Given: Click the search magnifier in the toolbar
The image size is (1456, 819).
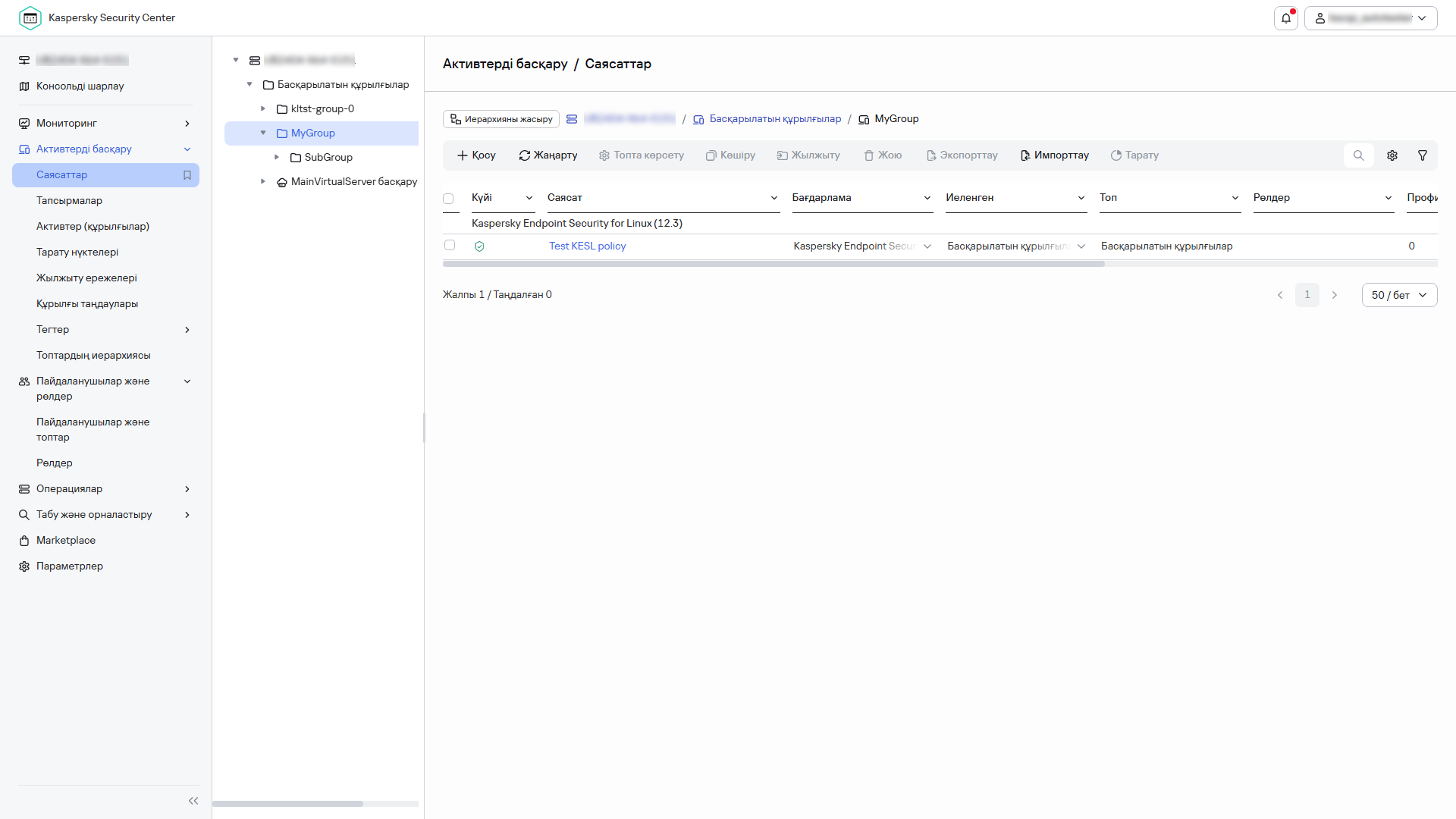Looking at the screenshot, I should click(1358, 155).
